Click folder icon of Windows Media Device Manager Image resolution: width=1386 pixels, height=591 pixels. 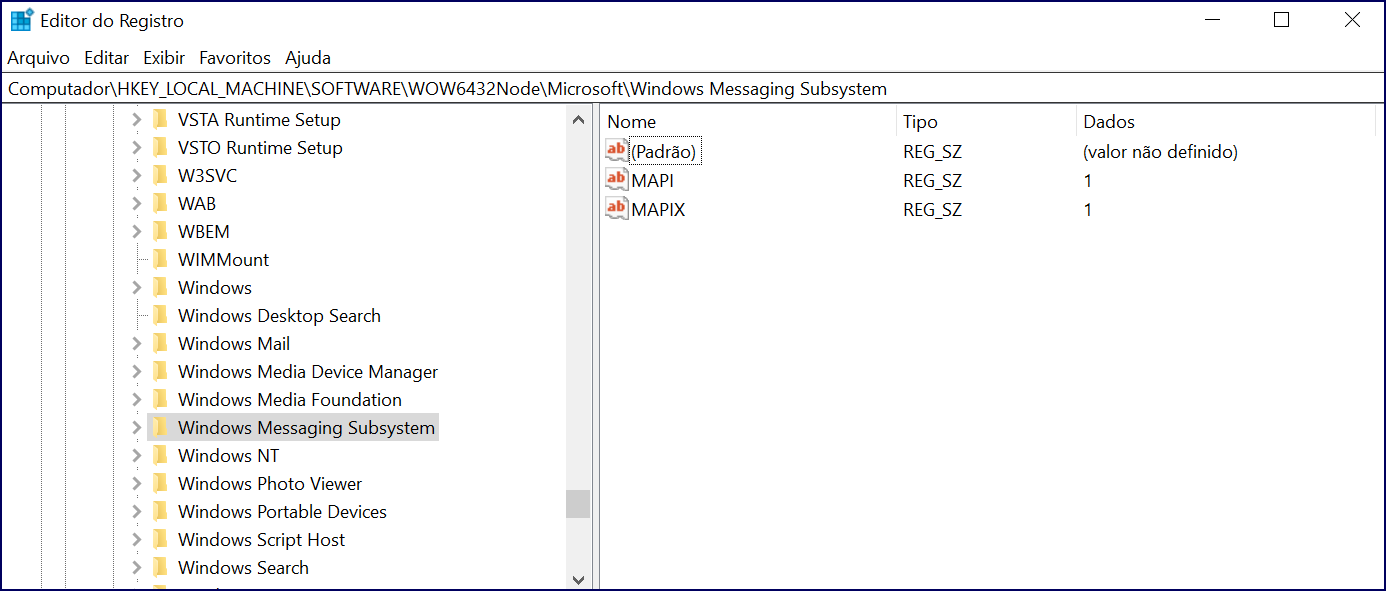(160, 371)
